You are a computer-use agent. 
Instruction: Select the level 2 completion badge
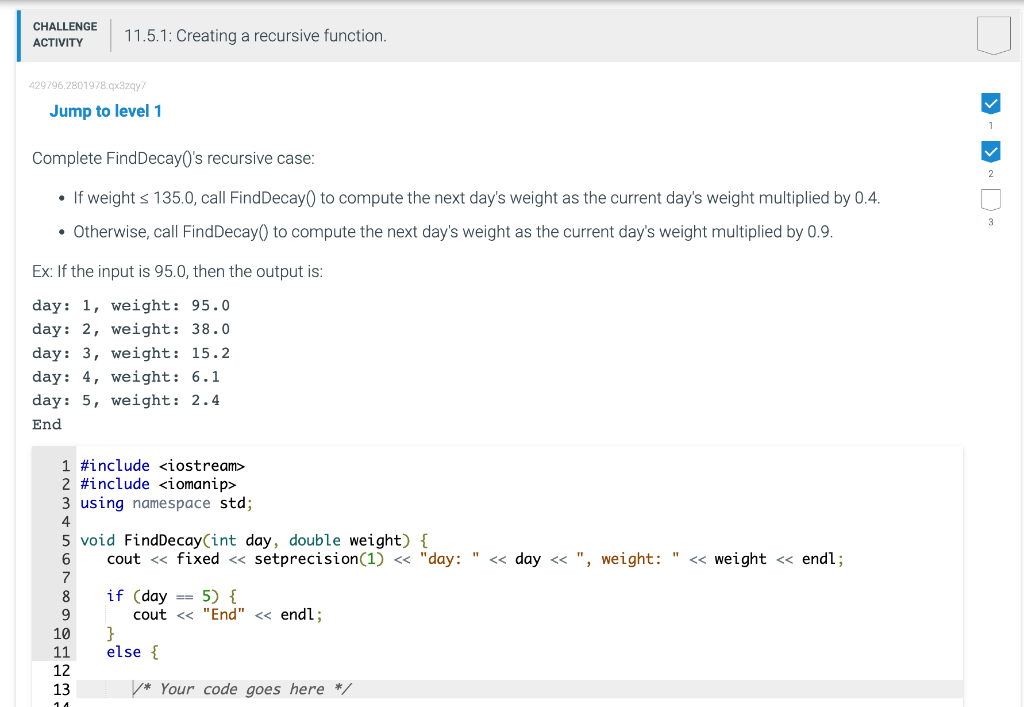click(x=990, y=152)
